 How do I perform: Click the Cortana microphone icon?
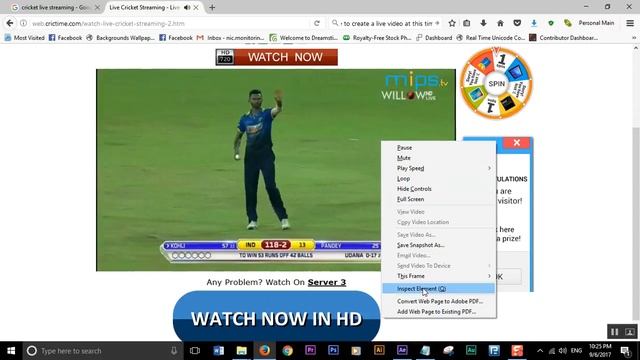point(174,351)
